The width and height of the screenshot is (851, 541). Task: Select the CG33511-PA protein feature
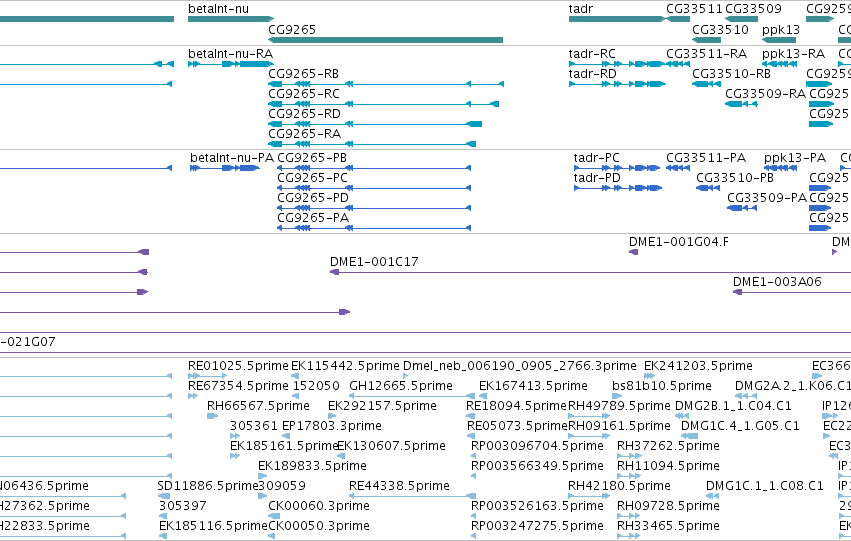point(678,168)
